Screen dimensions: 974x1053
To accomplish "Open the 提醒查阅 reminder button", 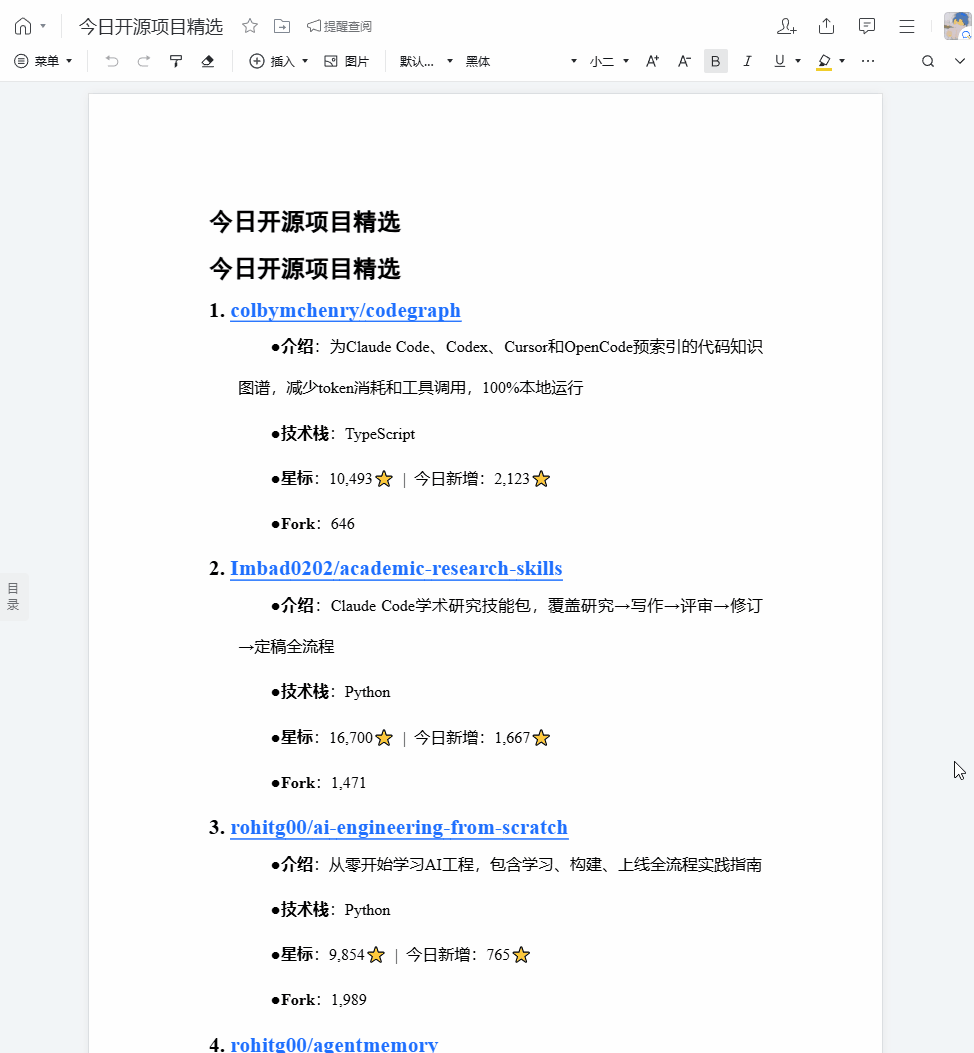I will click(339, 26).
